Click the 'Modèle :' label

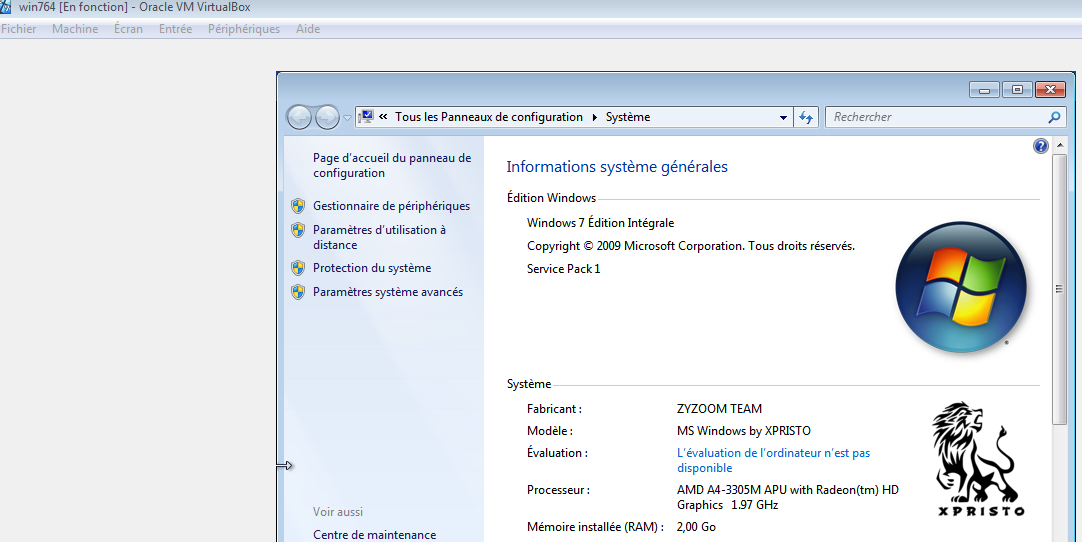(x=550, y=431)
